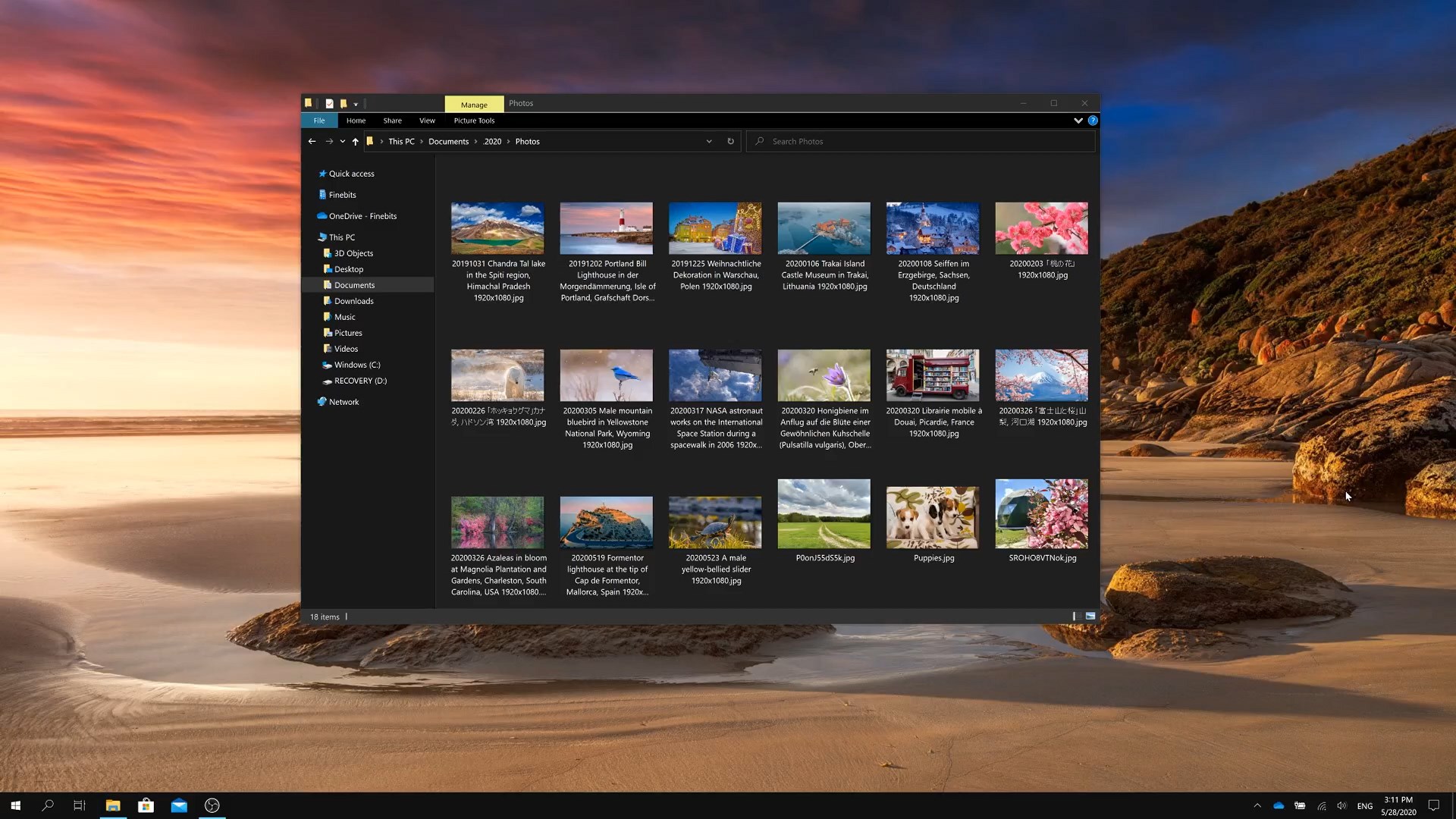This screenshot has width=1456, height=819.
Task: Switch to large thumbnails view button
Action: click(x=1090, y=617)
